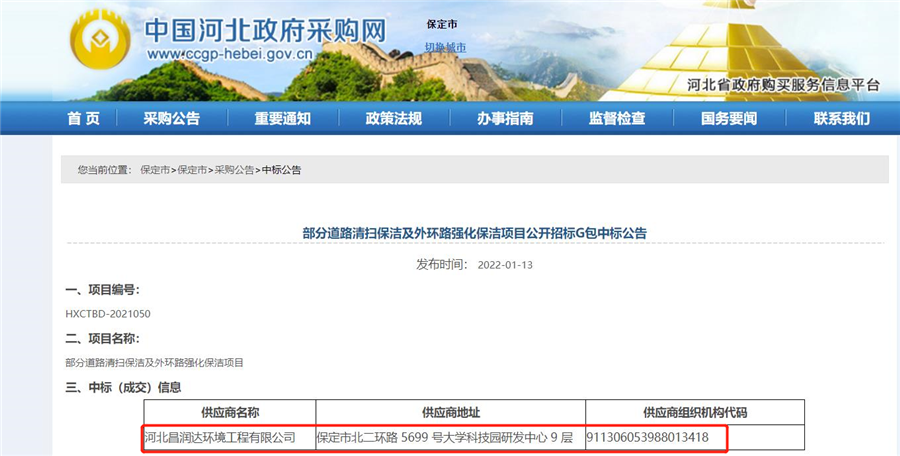Click 河北省政府购买服务信息平台 banner text
Image resolution: width=900 pixels, height=456 pixels.
pos(783,86)
